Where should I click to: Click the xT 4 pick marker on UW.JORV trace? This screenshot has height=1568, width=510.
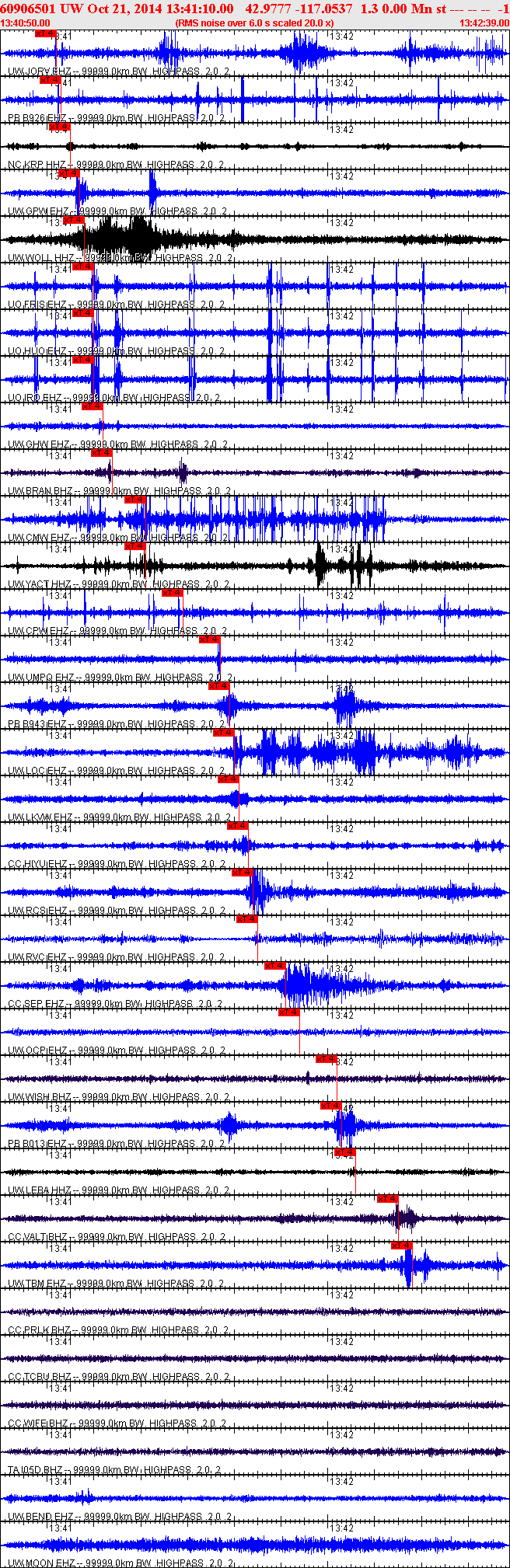click(x=46, y=33)
